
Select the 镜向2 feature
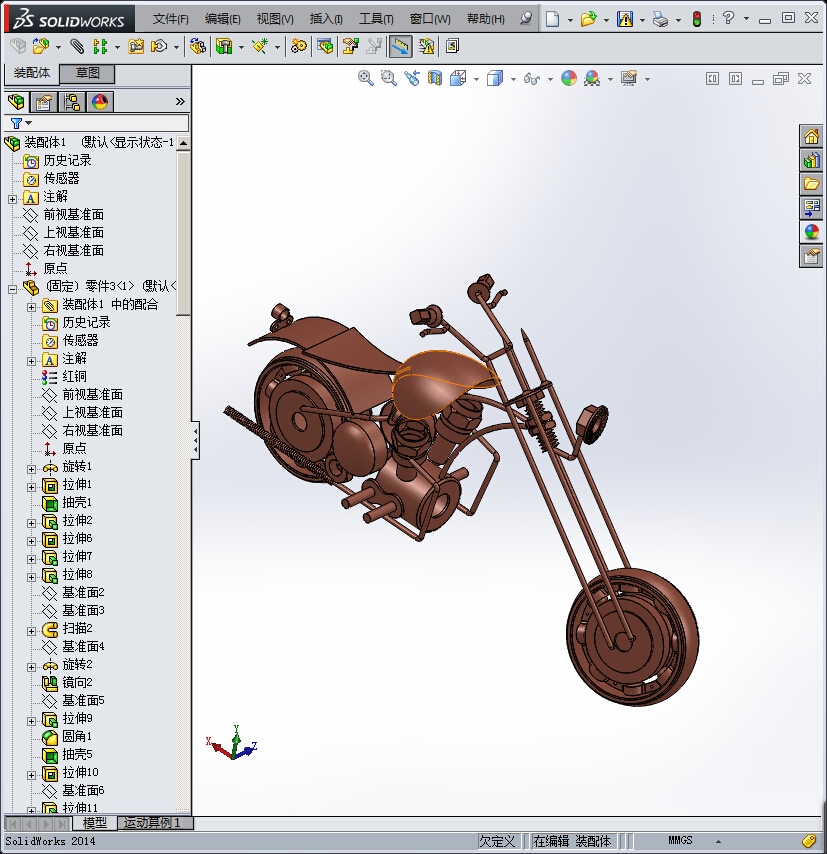(x=77, y=682)
